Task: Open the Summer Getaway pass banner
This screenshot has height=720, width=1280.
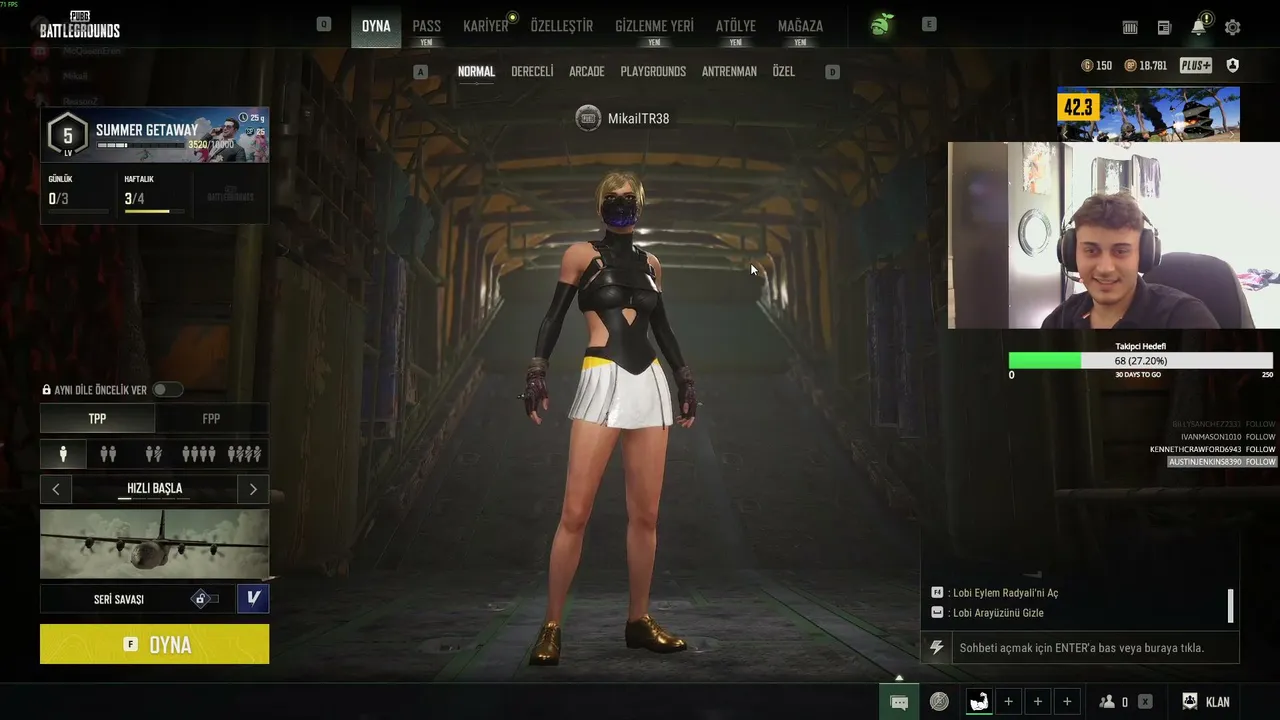Action: tap(154, 134)
